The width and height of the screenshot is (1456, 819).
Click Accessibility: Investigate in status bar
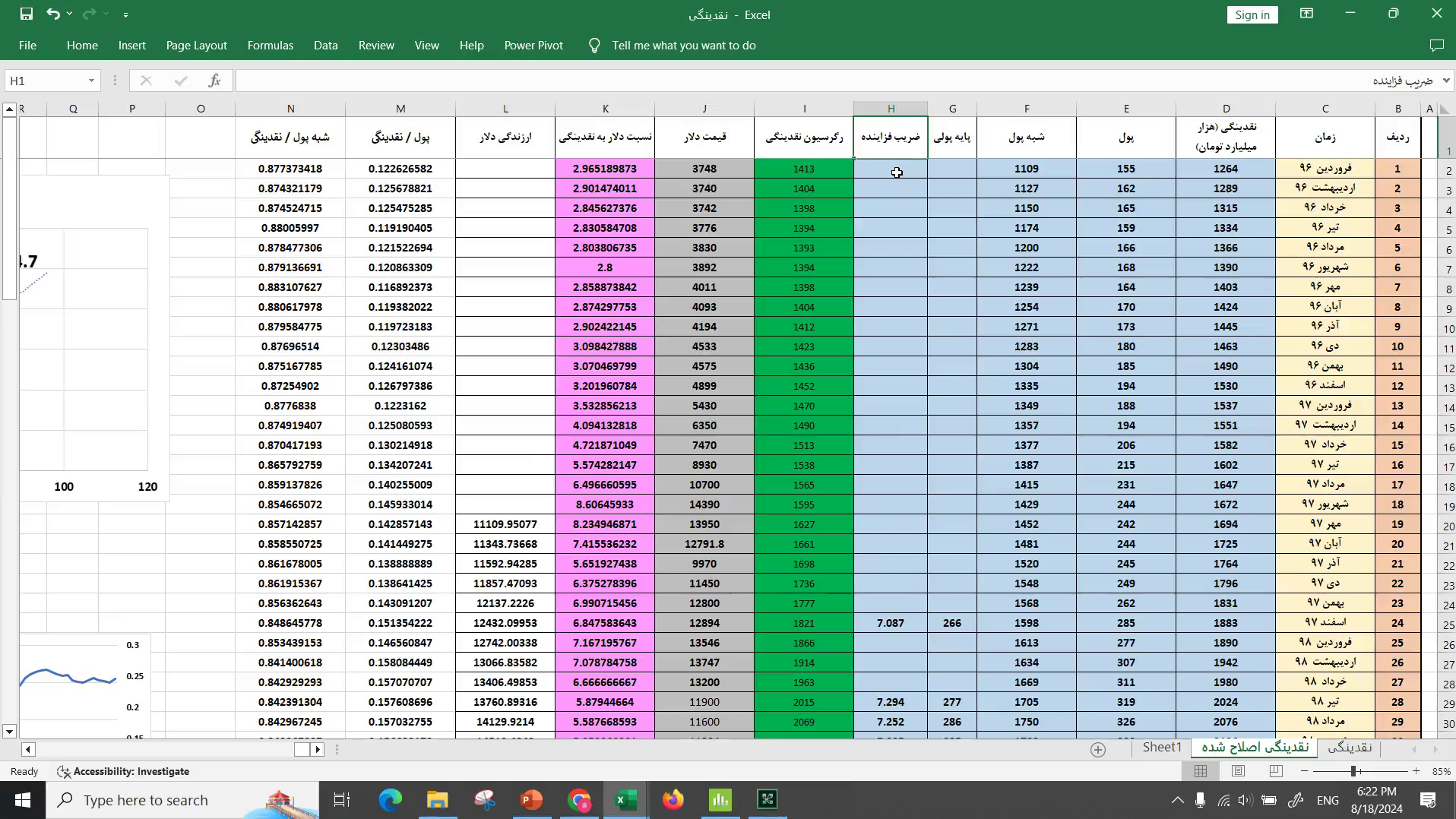[124, 772]
